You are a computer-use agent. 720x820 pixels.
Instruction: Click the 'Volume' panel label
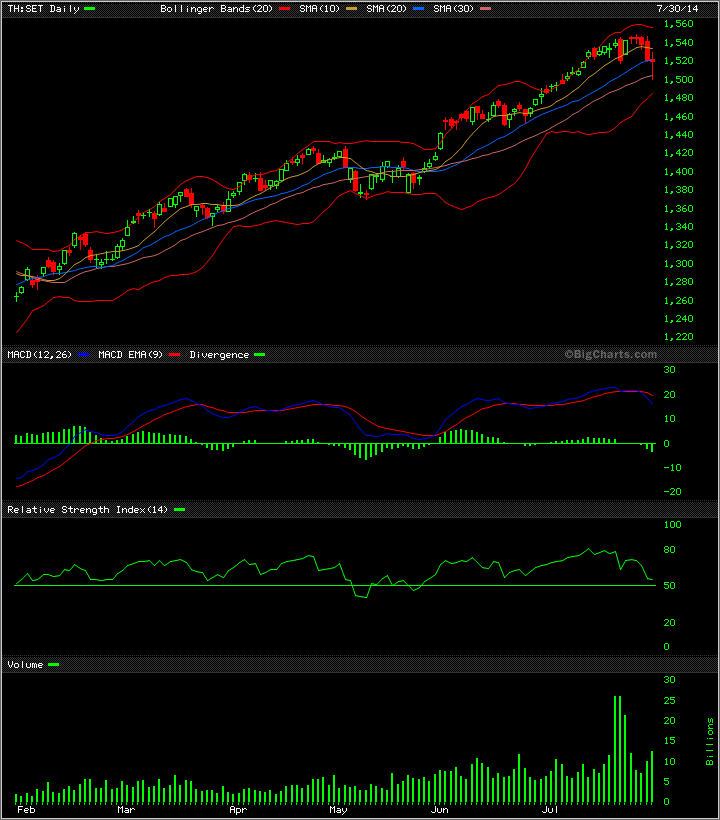pos(25,665)
